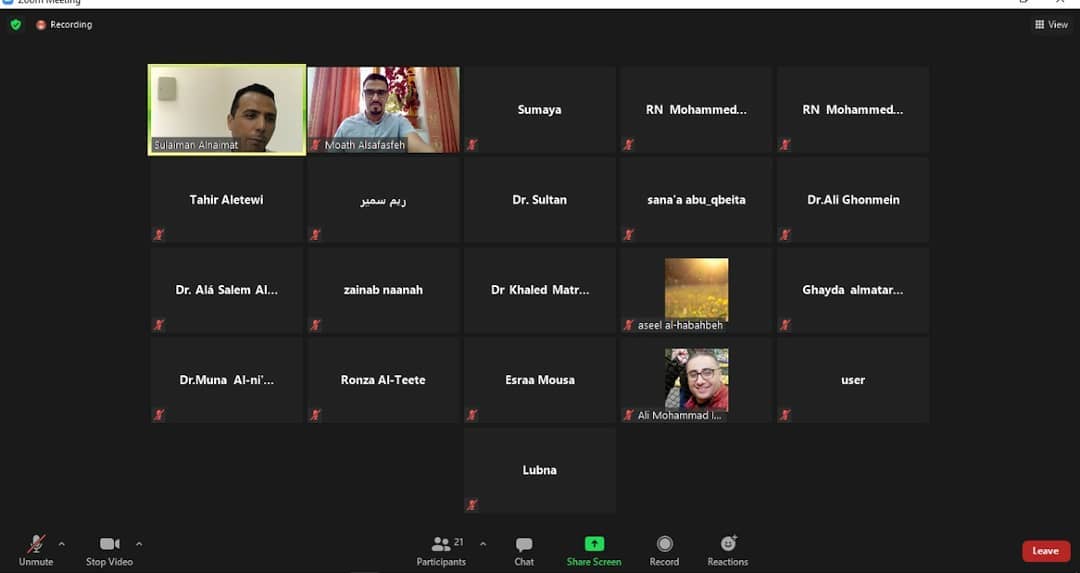
Task: Click Ali Mohammad's profile picture tile
Action: tap(697, 379)
